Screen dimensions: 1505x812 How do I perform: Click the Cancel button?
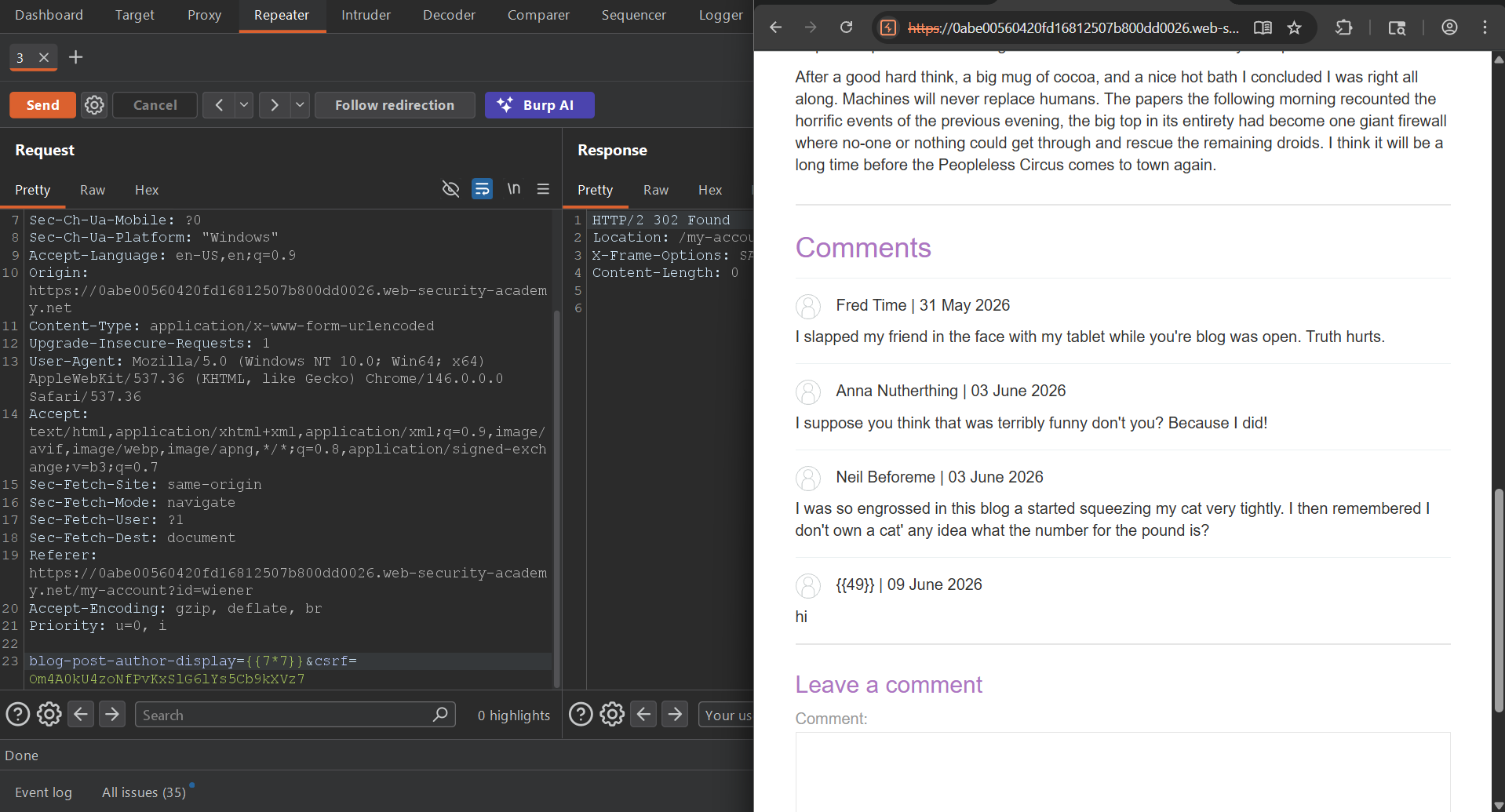pos(155,105)
